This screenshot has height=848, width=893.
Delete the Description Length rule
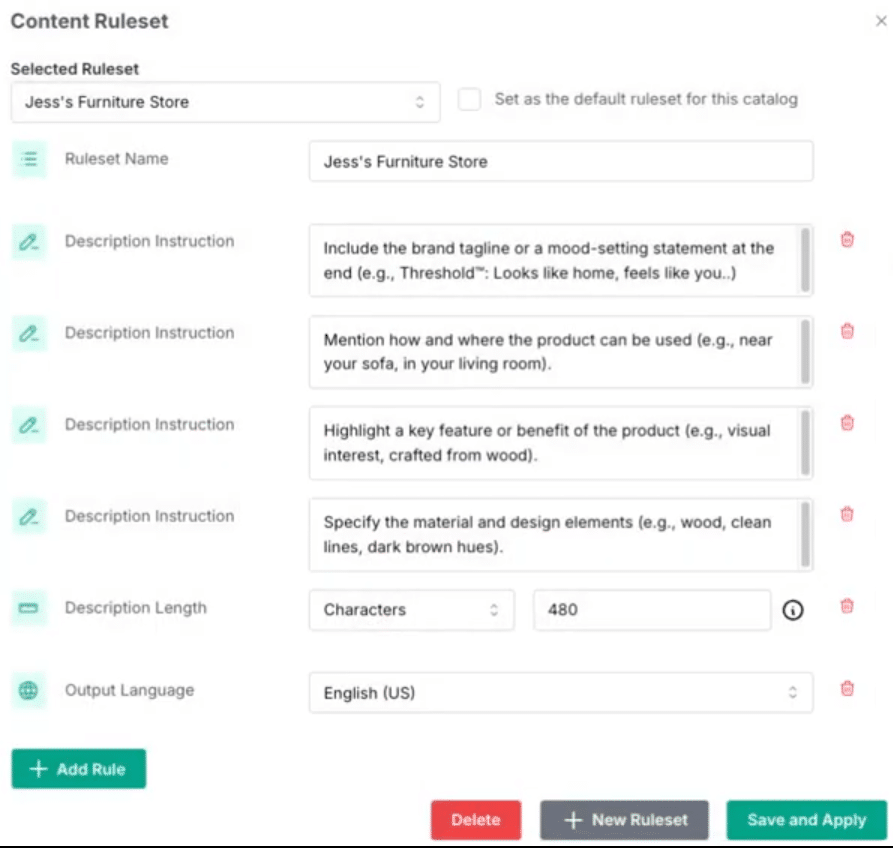pos(847,606)
